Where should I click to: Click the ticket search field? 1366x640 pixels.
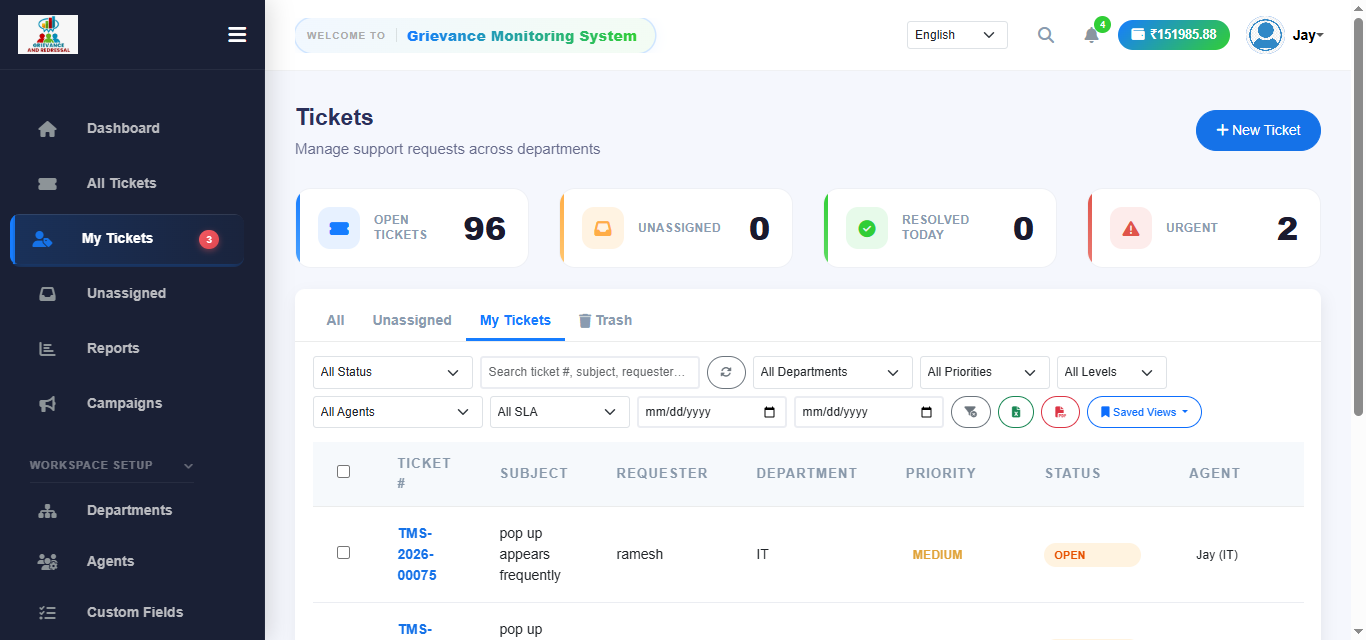click(589, 372)
